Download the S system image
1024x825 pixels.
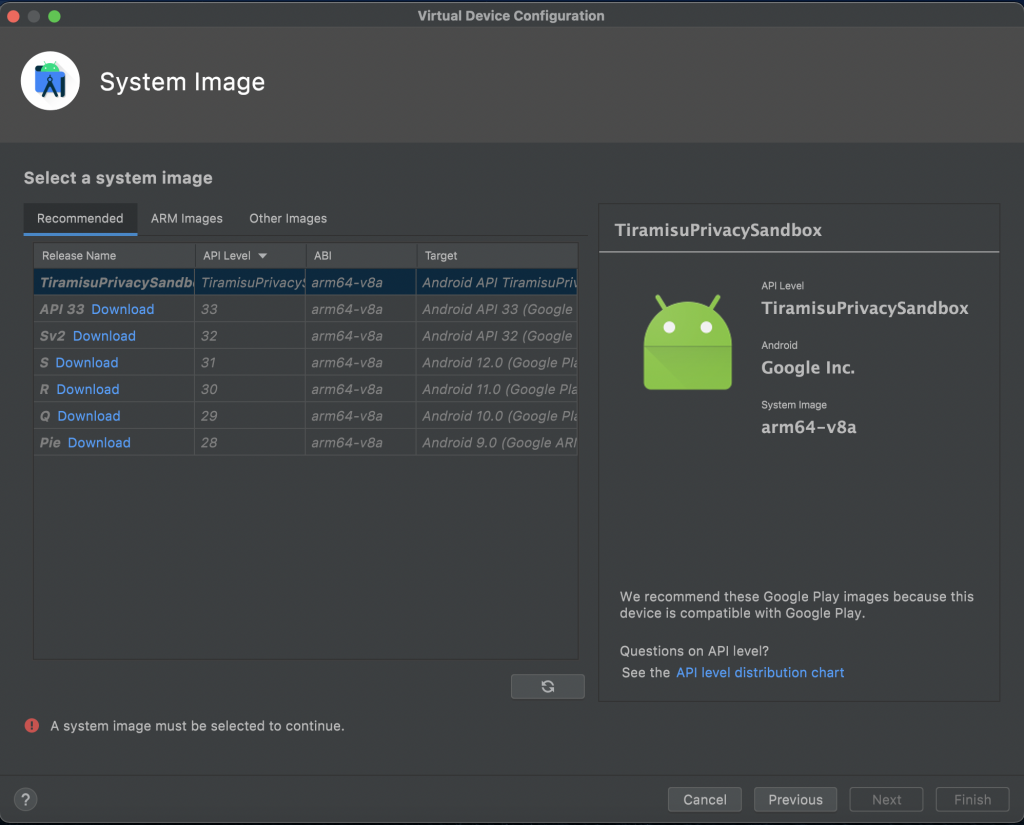tap(87, 363)
